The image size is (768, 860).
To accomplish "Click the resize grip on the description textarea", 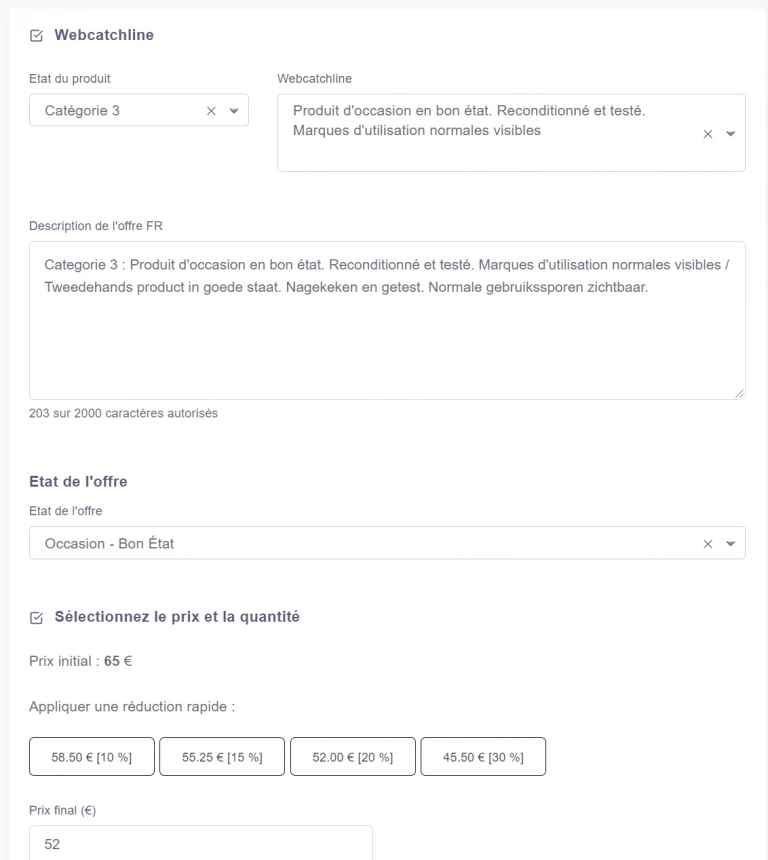I will coord(740,392).
